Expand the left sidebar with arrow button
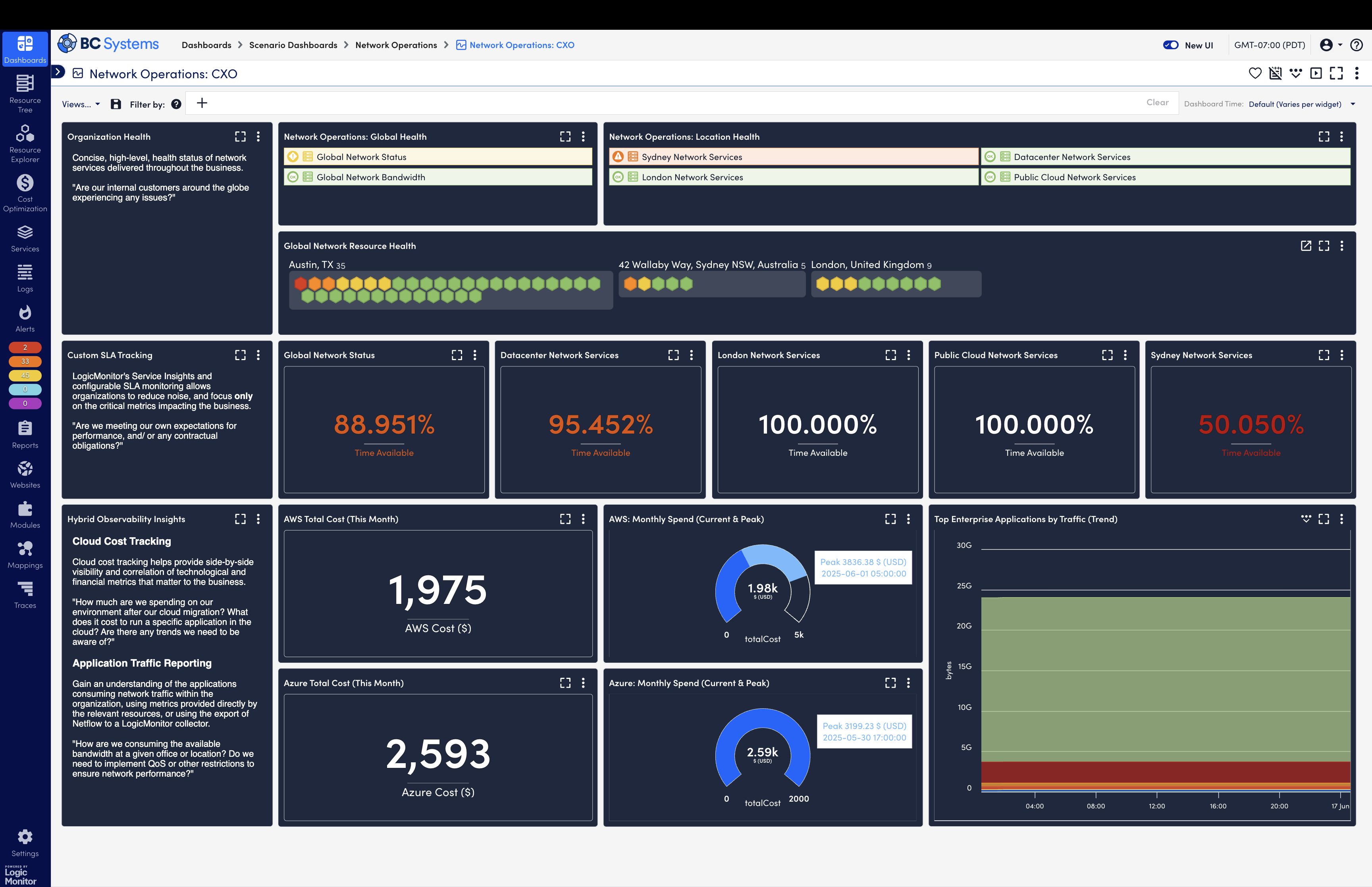1372x887 pixels. [x=58, y=72]
